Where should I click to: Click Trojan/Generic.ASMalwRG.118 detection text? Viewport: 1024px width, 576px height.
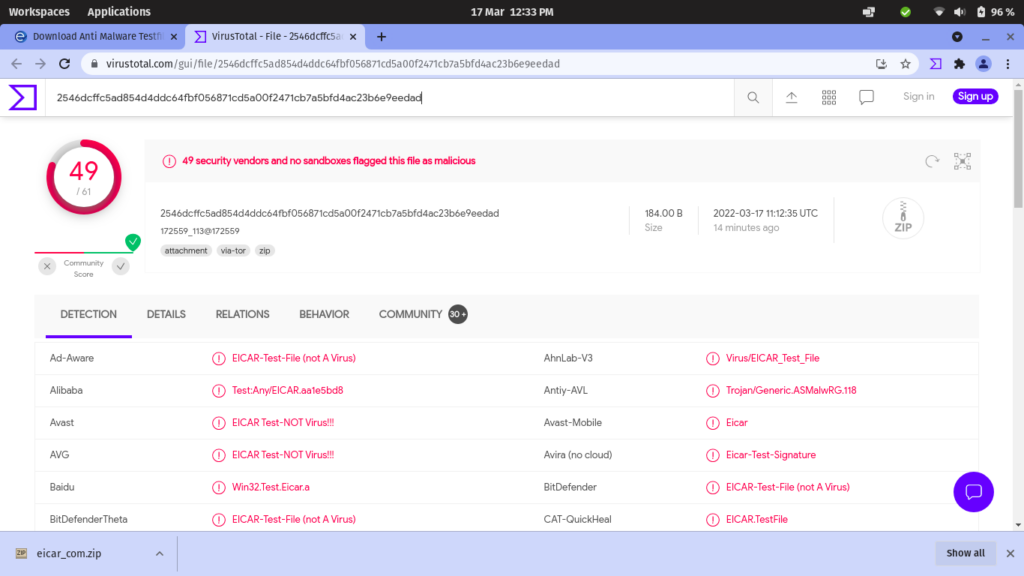(x=791, y=391)
